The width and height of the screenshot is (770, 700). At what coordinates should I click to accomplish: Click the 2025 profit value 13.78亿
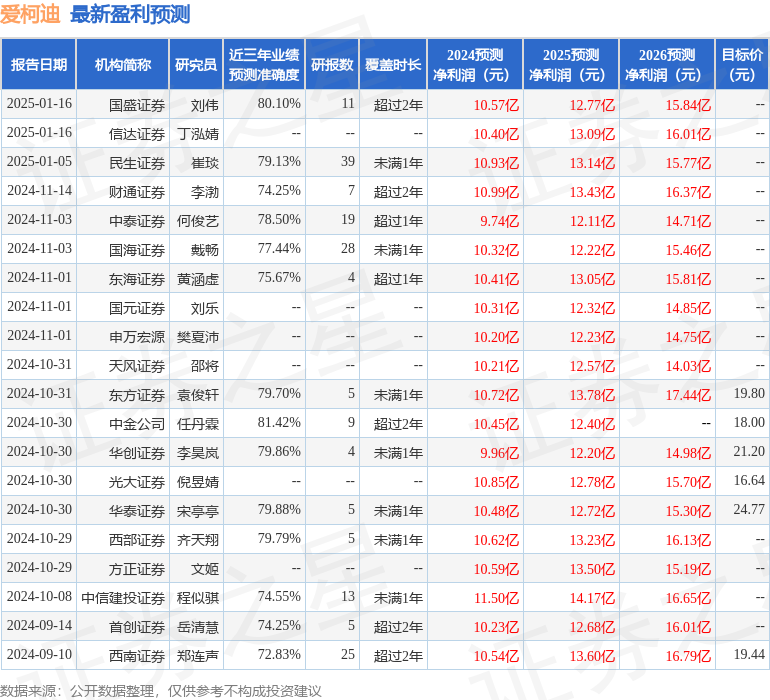pyautogui.click(x=592, y=395)
